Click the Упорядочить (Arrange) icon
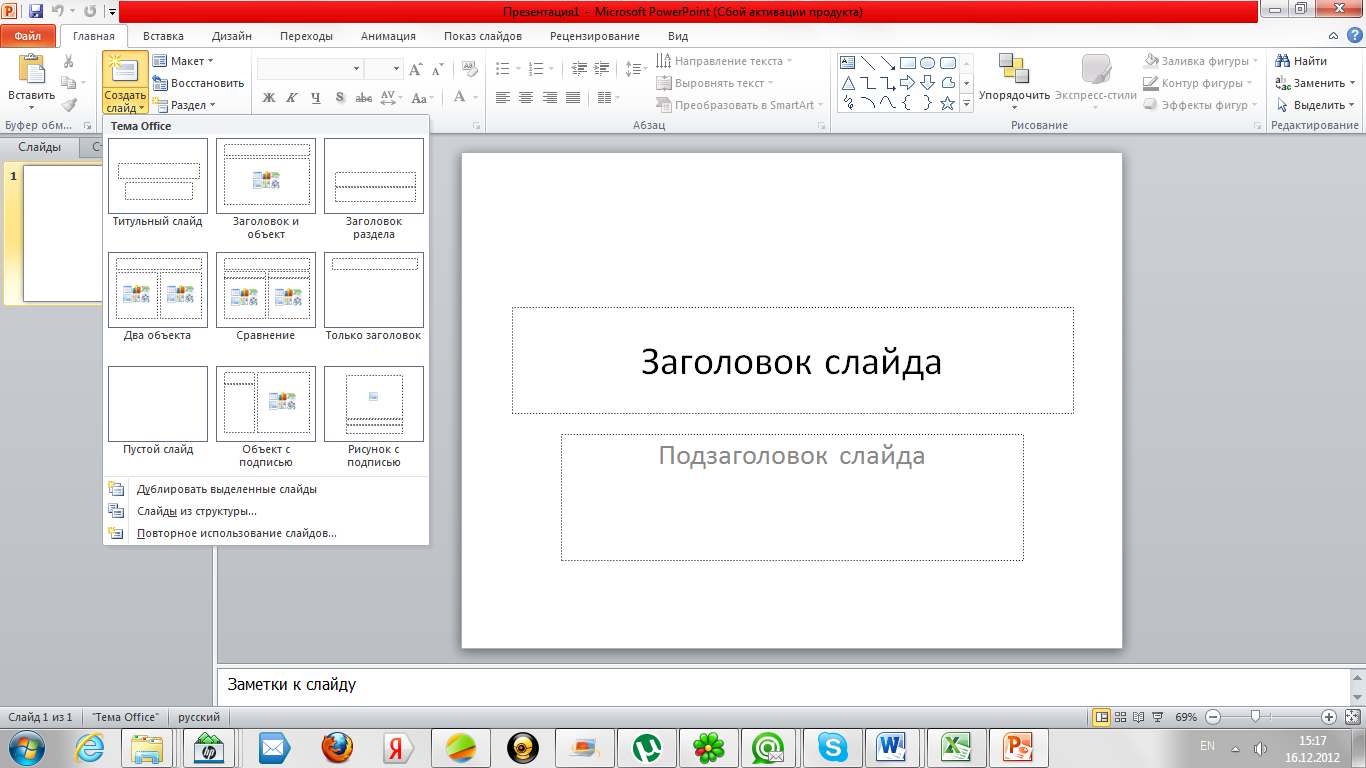 pos(1014,68)
